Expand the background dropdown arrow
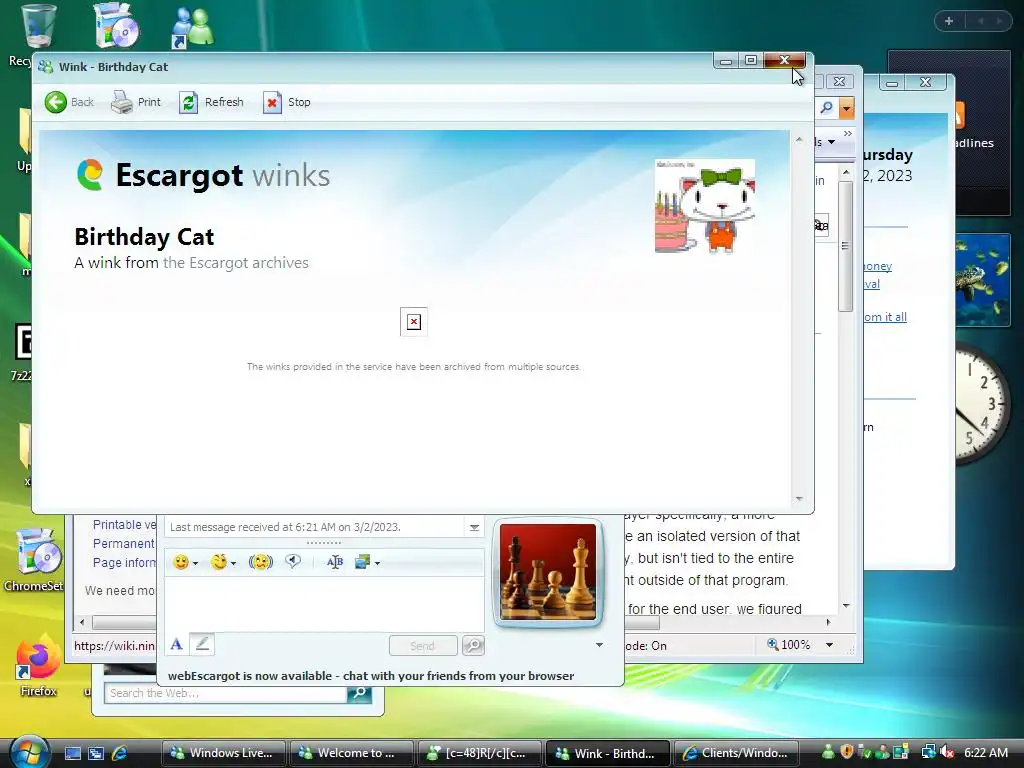Image resolution: width=1024 pixels, height=768 pixels. point(377,563)
